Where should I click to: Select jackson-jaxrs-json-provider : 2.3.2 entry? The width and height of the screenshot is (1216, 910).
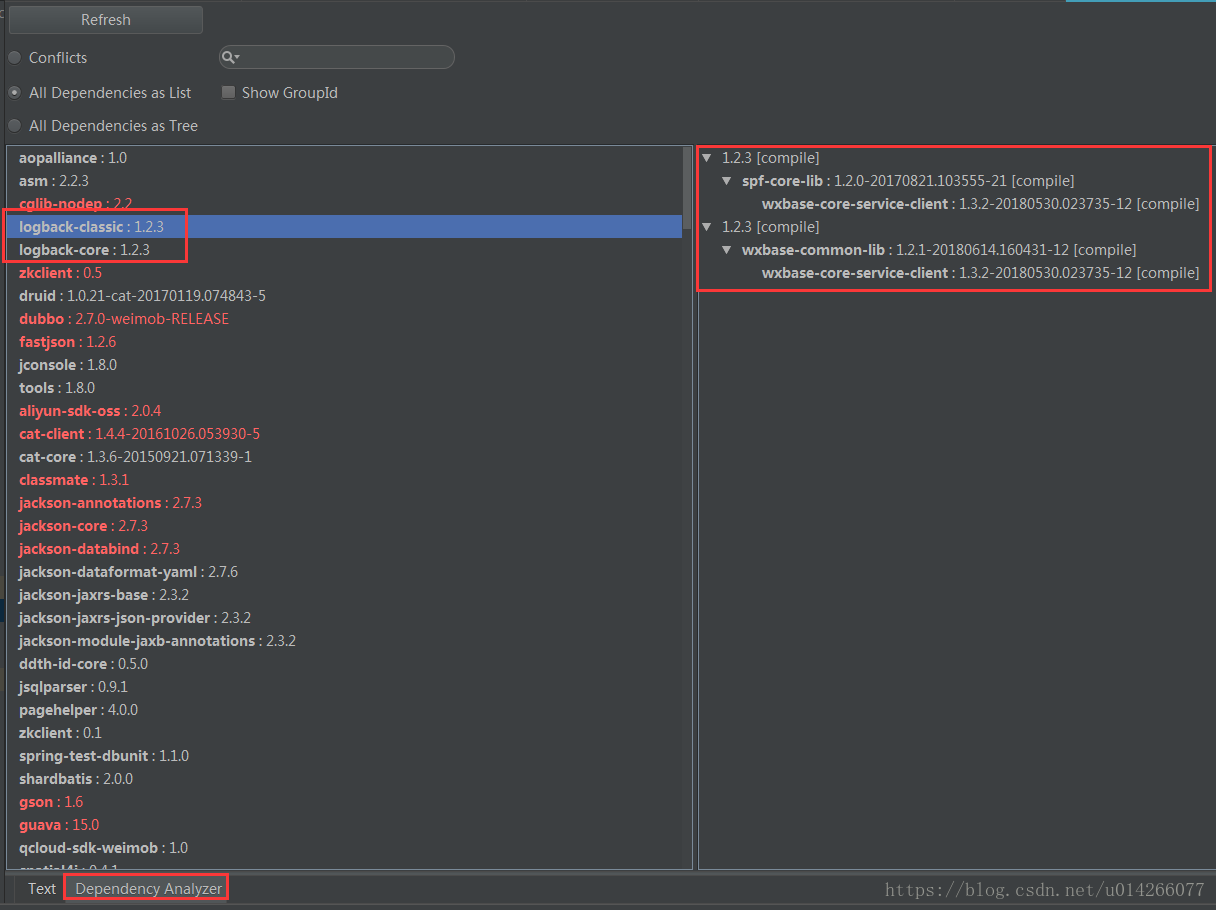point(135,618)
